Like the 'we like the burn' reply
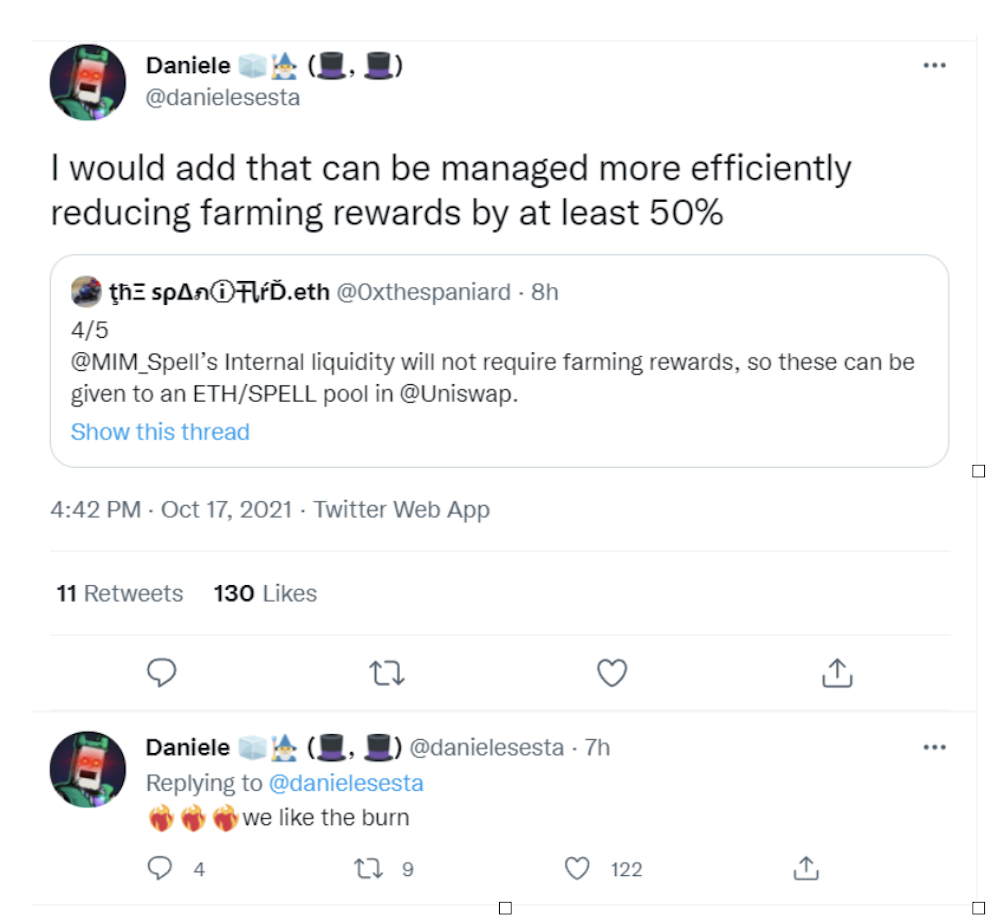The height and width of the screenshot is (923, 1000). [577, 868]
